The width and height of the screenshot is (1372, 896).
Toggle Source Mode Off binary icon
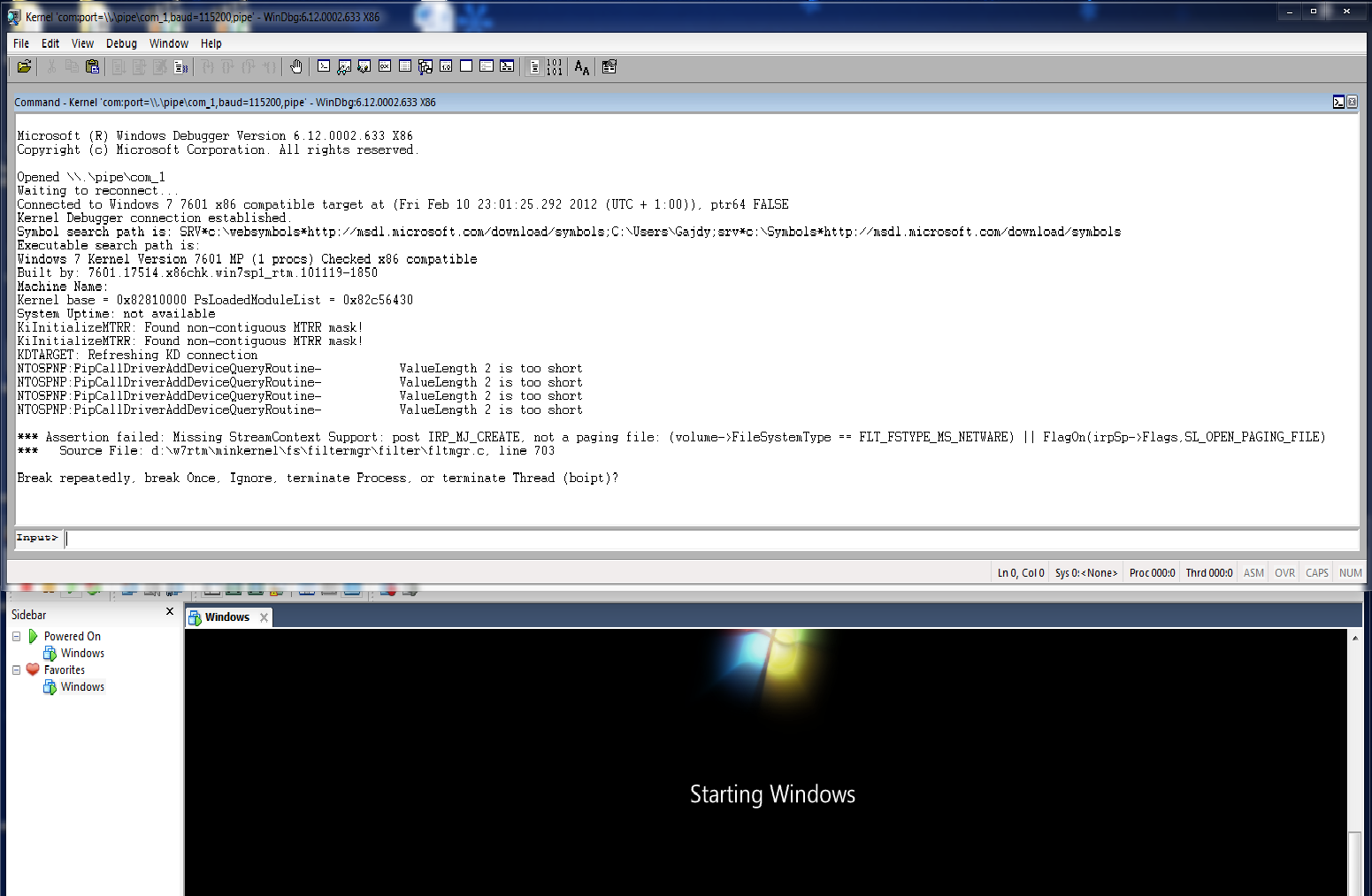[555, 66]
